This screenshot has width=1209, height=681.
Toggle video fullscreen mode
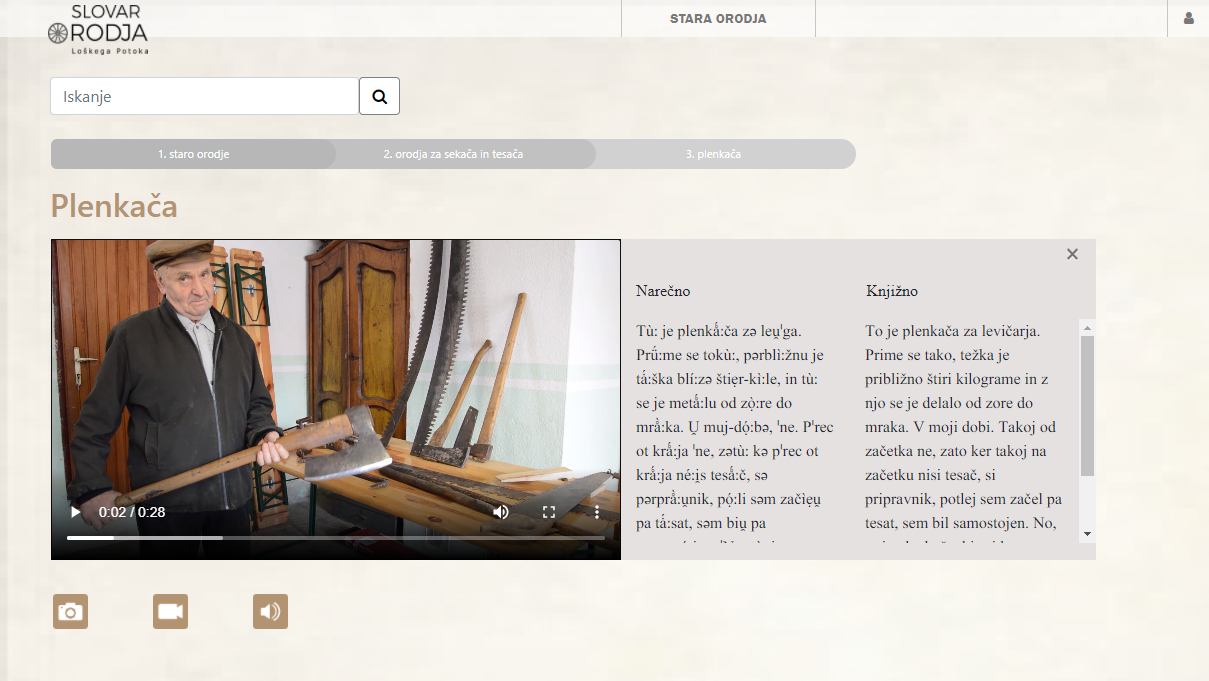[549, 512]
